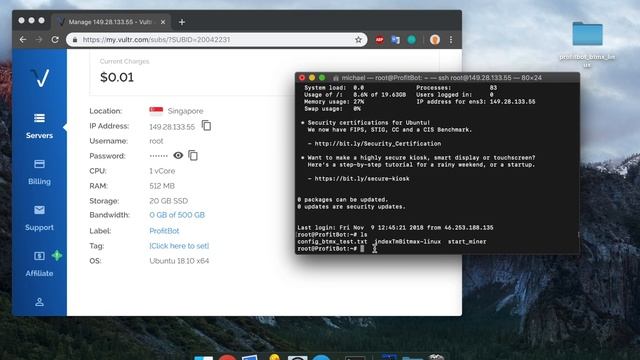640x360 pixels.
Task: Select config_btmx_test.txt in the terminal listing
Action: pos(332,242)
